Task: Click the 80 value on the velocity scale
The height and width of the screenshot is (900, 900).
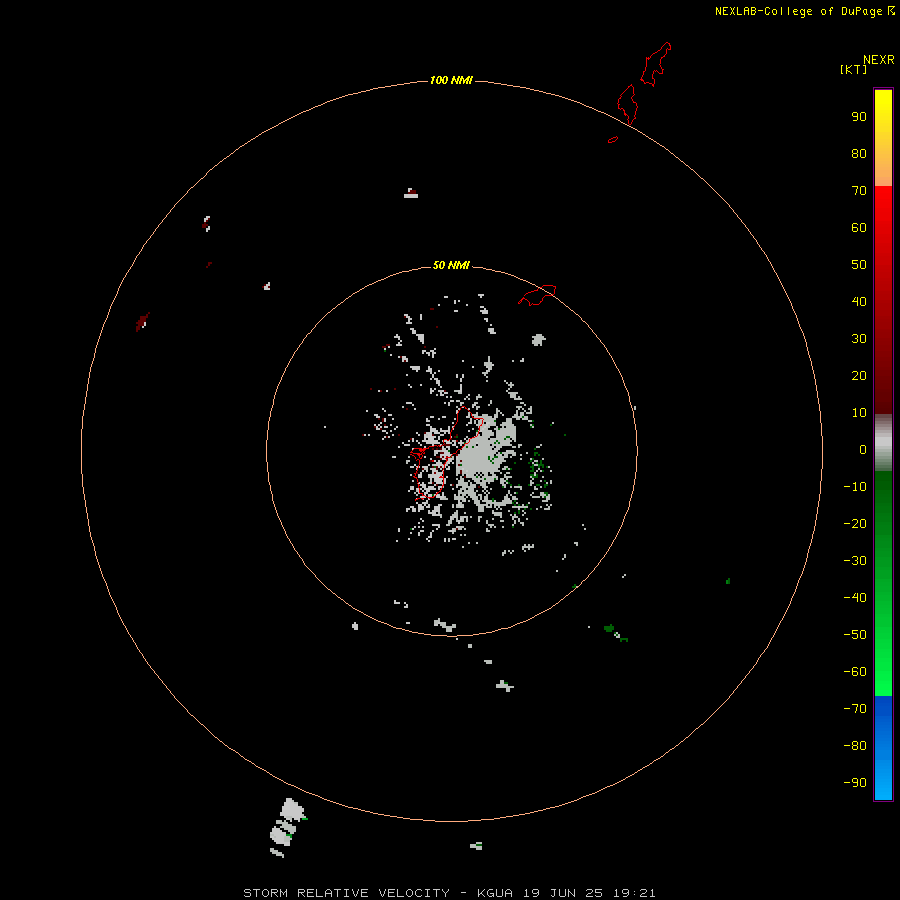Action: (x=859, y=153)
